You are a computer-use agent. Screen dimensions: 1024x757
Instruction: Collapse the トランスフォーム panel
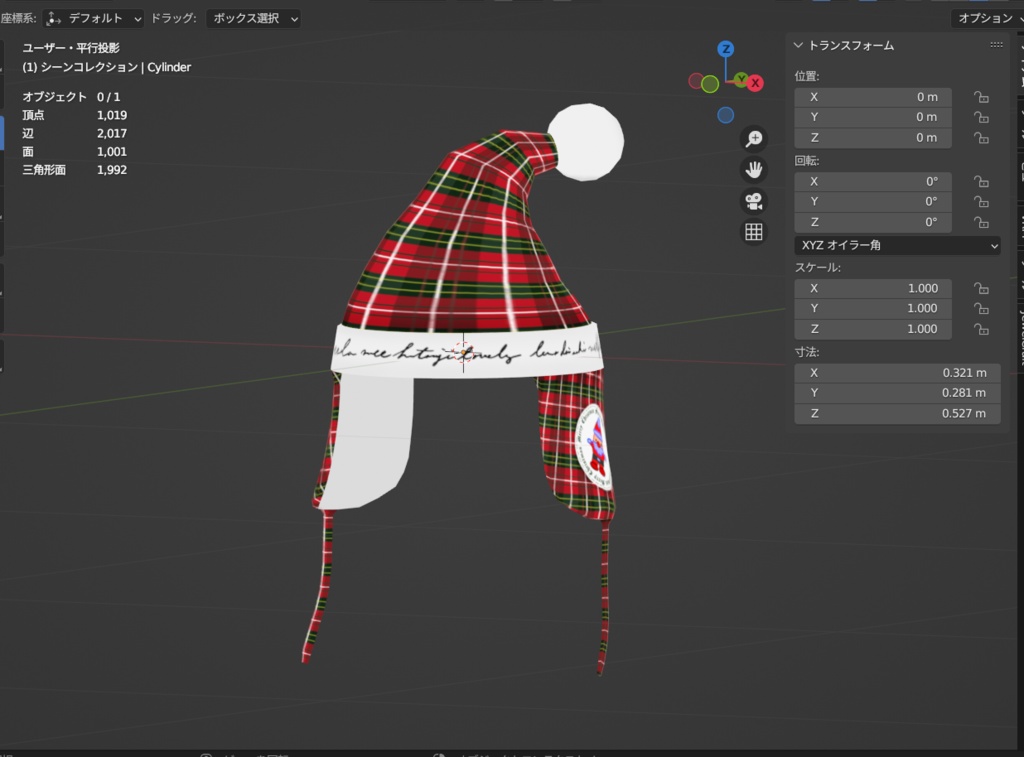click(x=798, y=45)
